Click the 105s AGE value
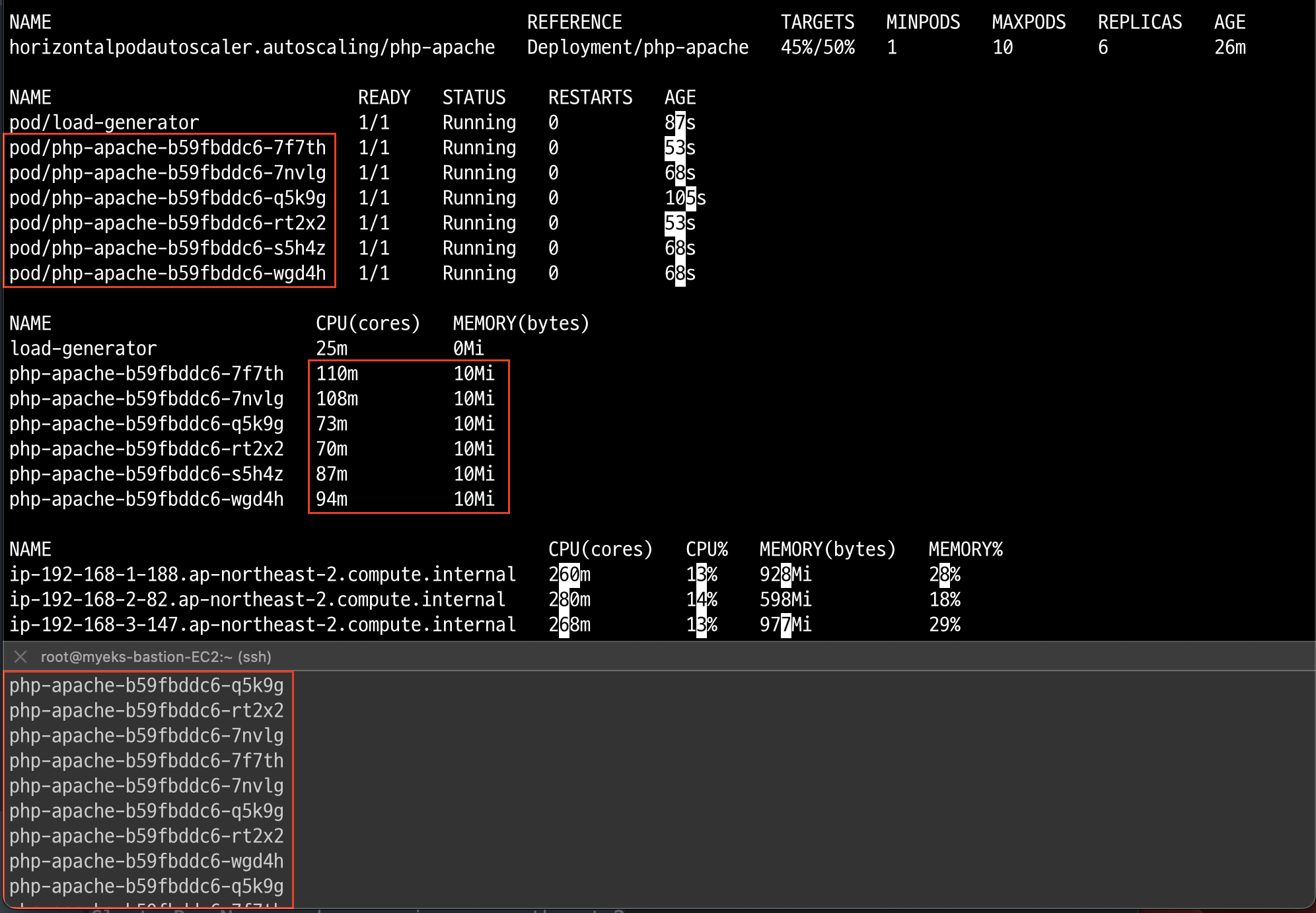 click(685, 198)
